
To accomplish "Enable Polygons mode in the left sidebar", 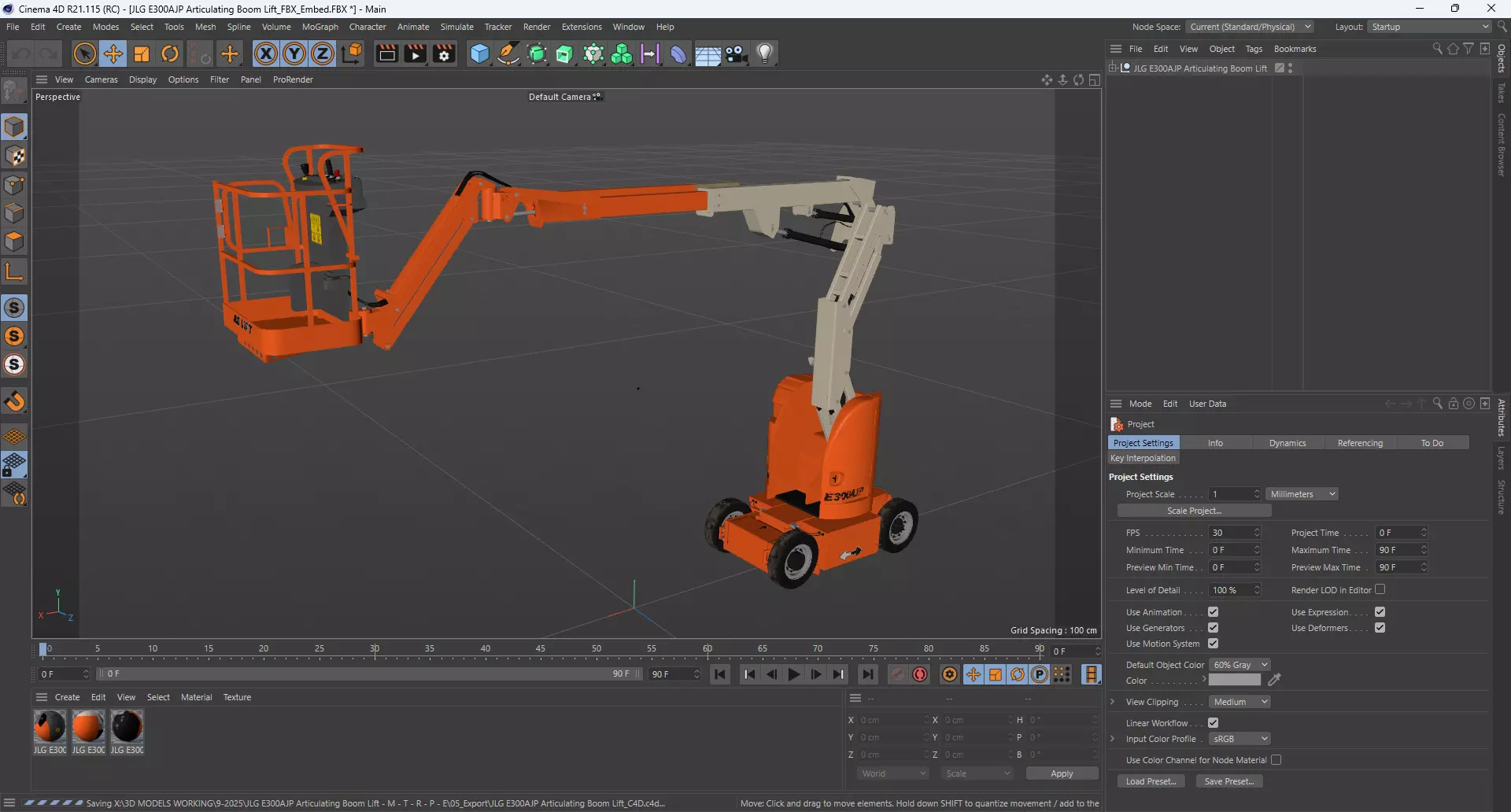I will (14, 242).
